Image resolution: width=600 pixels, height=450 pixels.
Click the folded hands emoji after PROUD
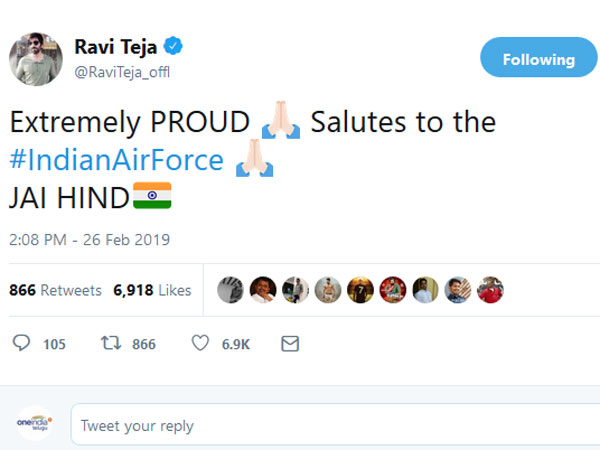pos(280,124)
